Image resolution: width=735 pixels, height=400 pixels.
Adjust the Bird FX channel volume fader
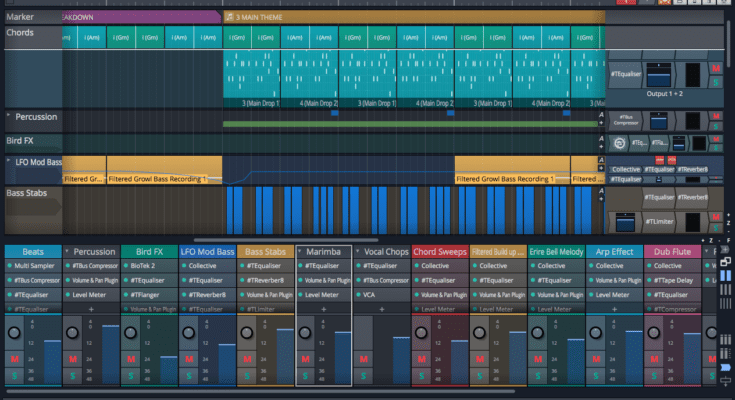click(168, 357)
